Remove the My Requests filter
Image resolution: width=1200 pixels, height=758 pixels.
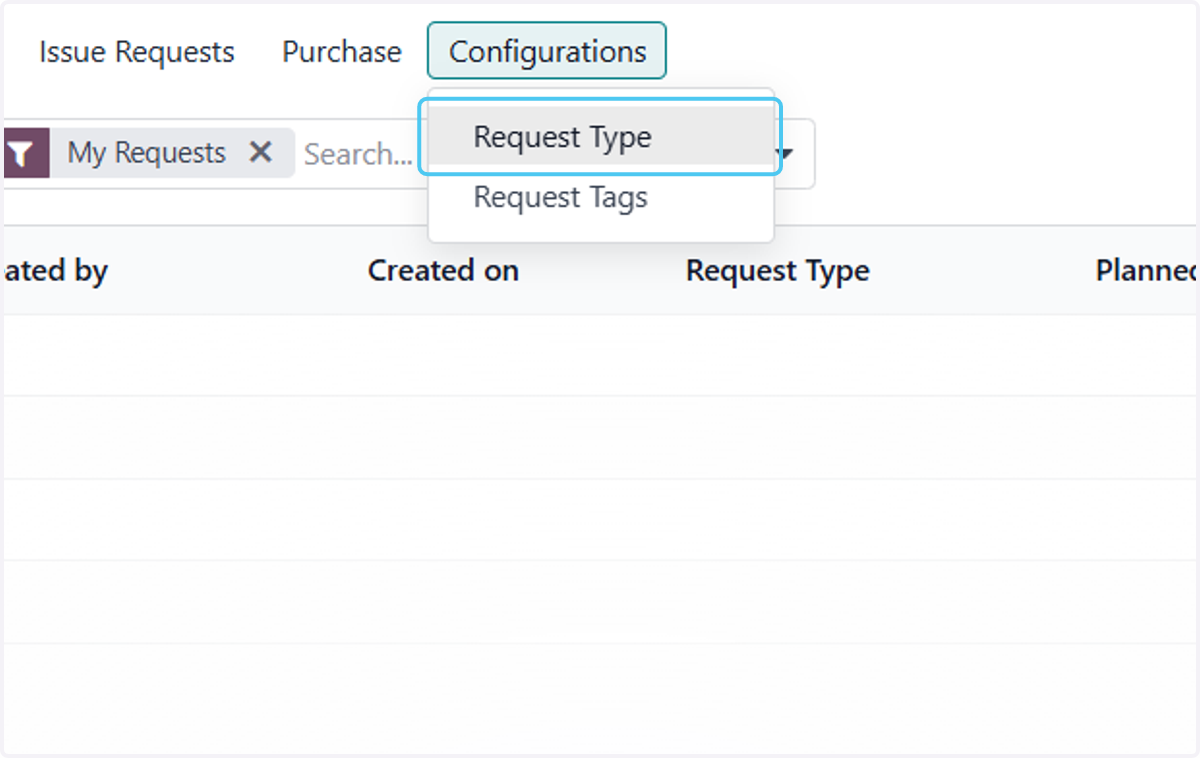[x=260, y=152]
